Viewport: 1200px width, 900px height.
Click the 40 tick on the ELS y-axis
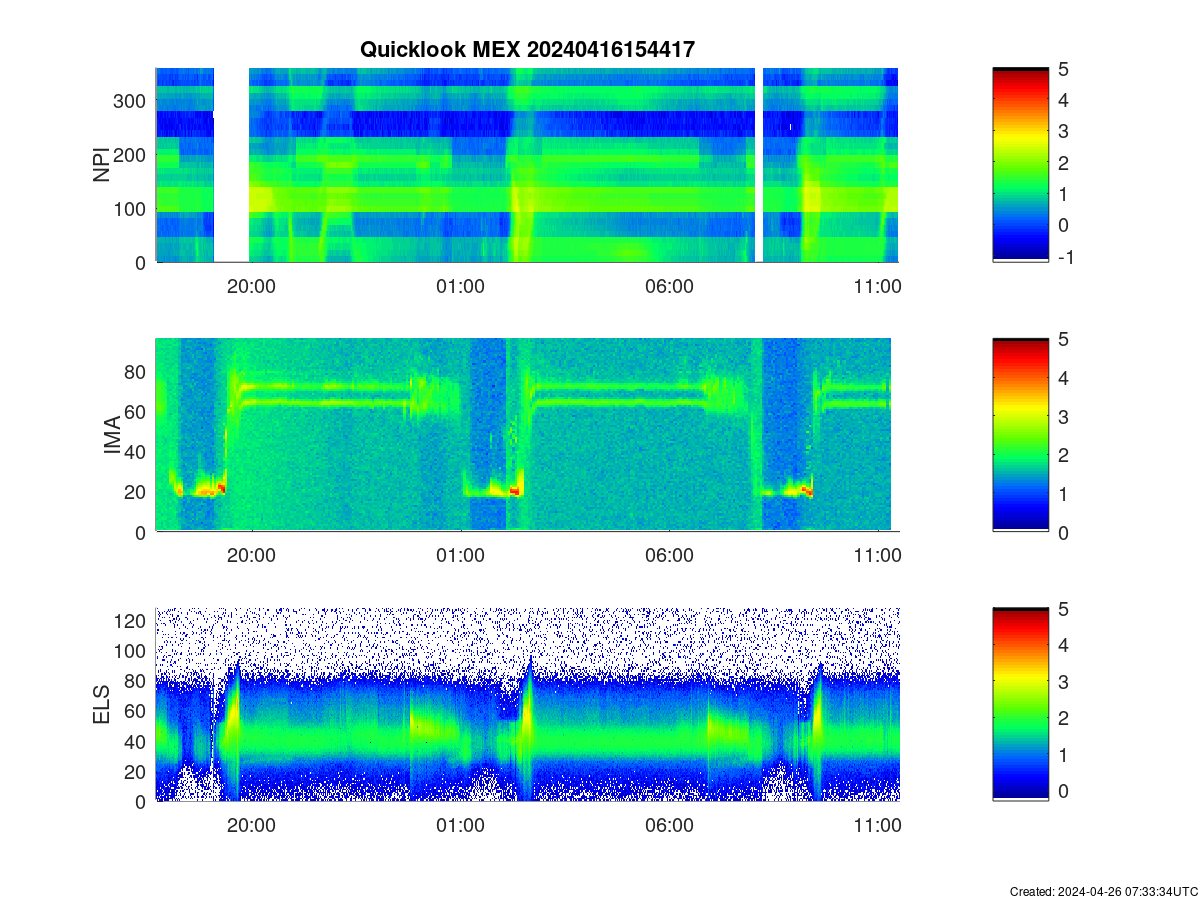pos(137,741)
